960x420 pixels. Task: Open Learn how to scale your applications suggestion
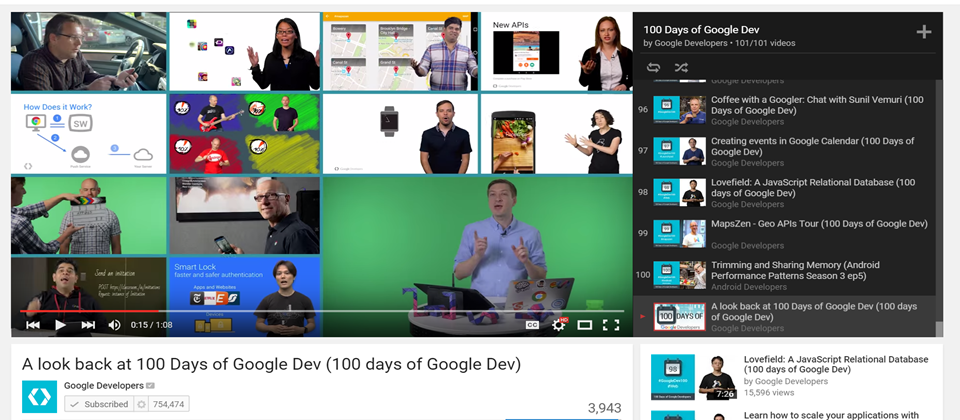(x=831, y=415)
